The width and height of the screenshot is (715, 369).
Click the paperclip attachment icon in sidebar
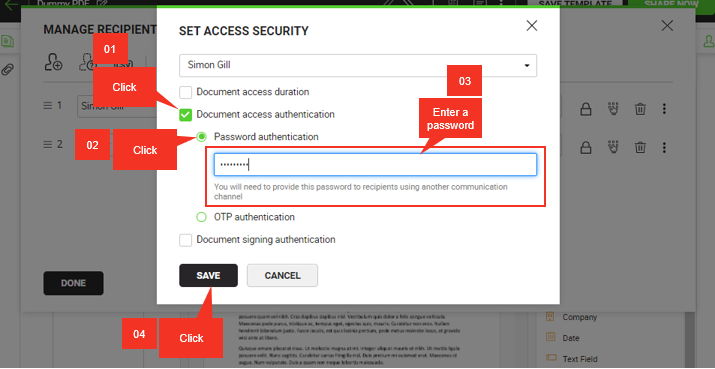click(x=8, y=69)
